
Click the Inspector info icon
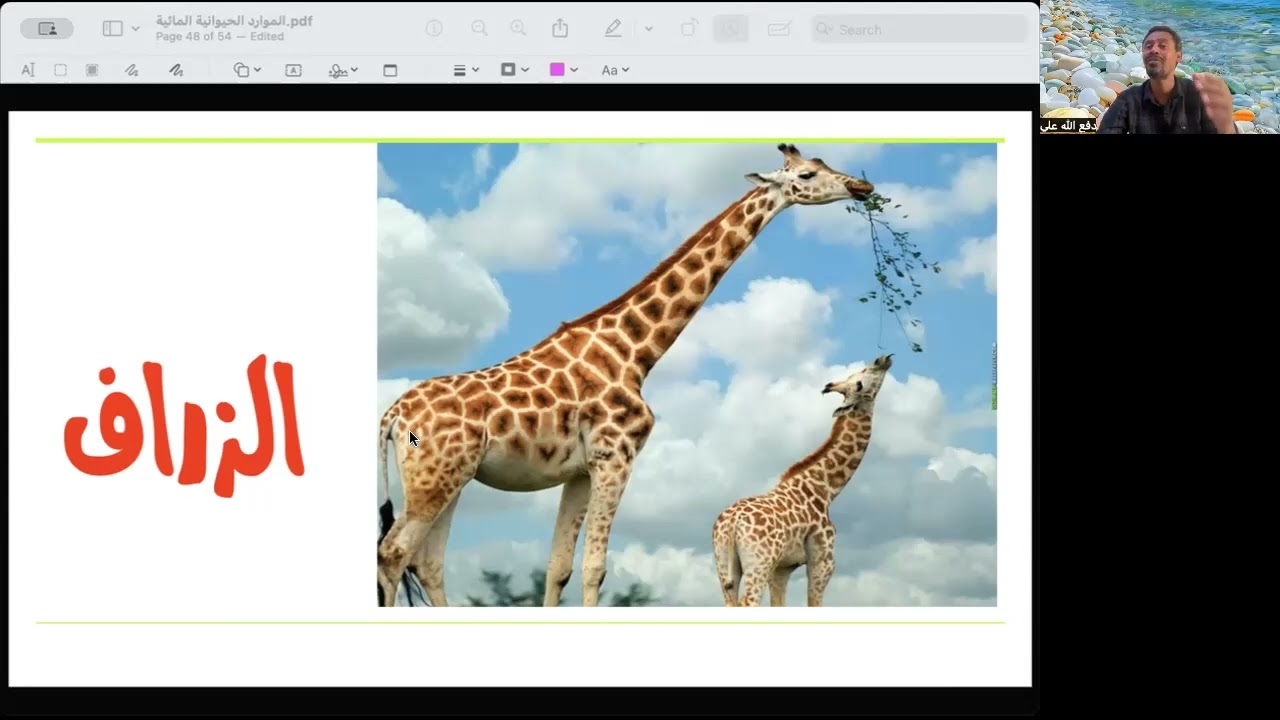click(x=434, y=29)
